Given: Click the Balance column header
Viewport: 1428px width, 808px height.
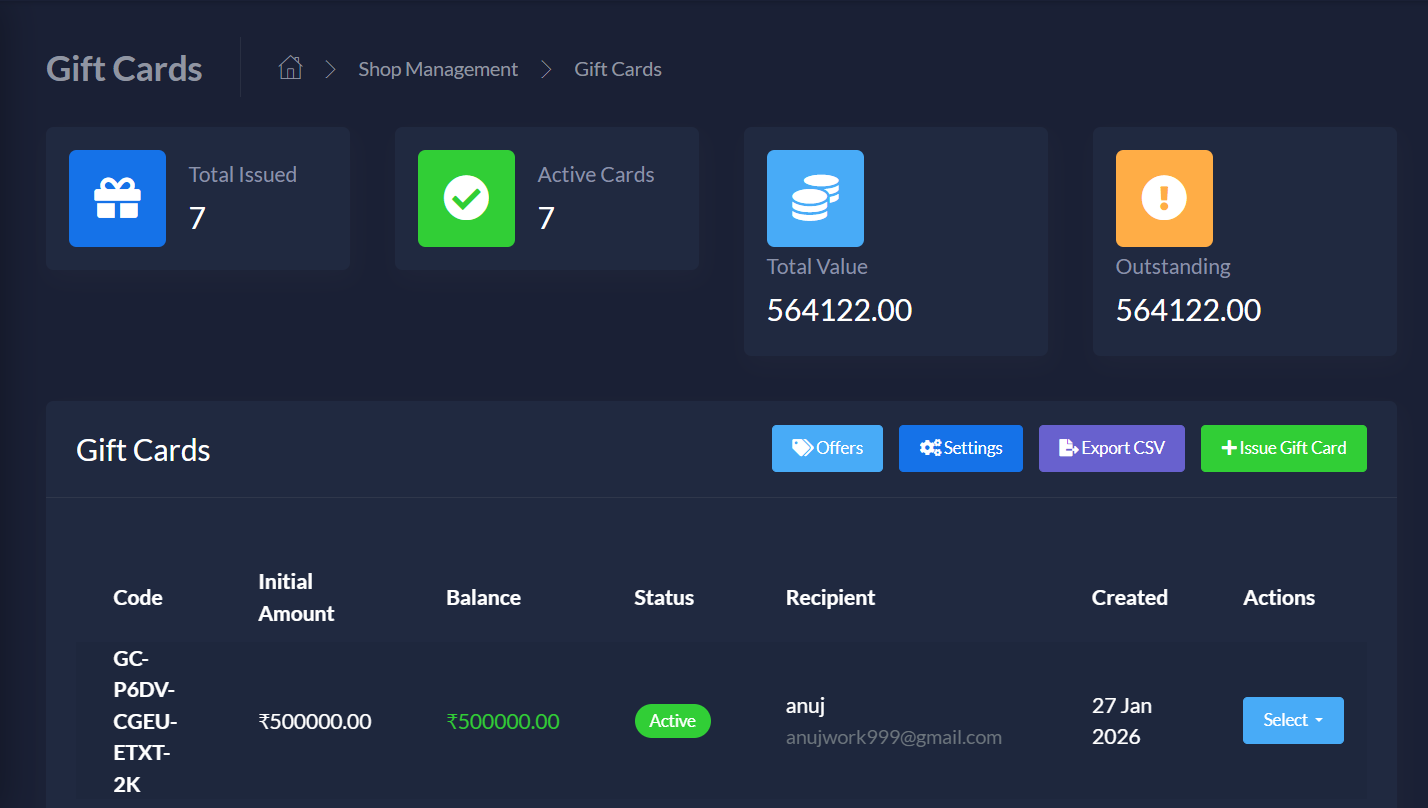Looking at the screenshot, I should [x=483, y=598].
